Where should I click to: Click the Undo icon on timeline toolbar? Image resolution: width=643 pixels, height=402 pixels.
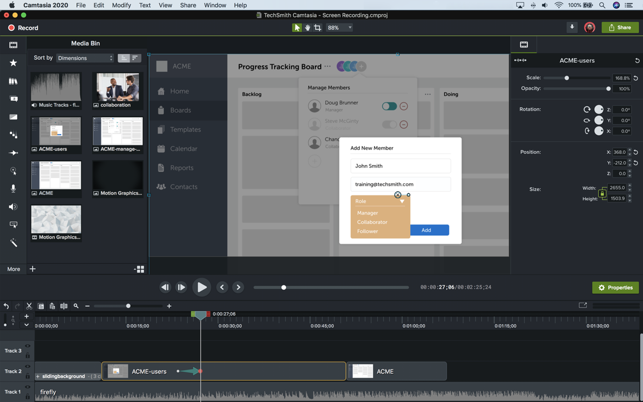[6, 306]
